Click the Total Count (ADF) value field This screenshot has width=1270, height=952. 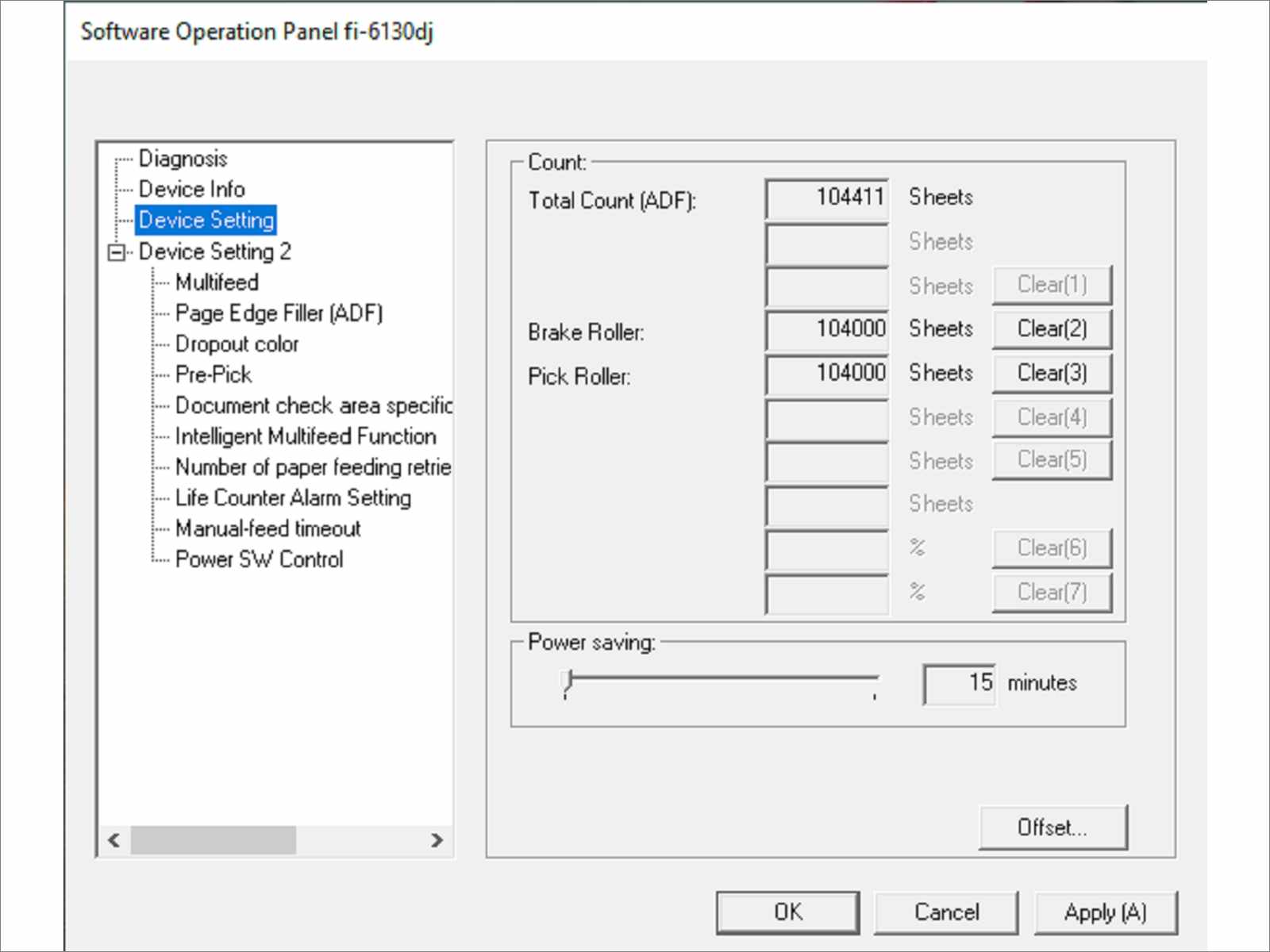tap(826, 199)
